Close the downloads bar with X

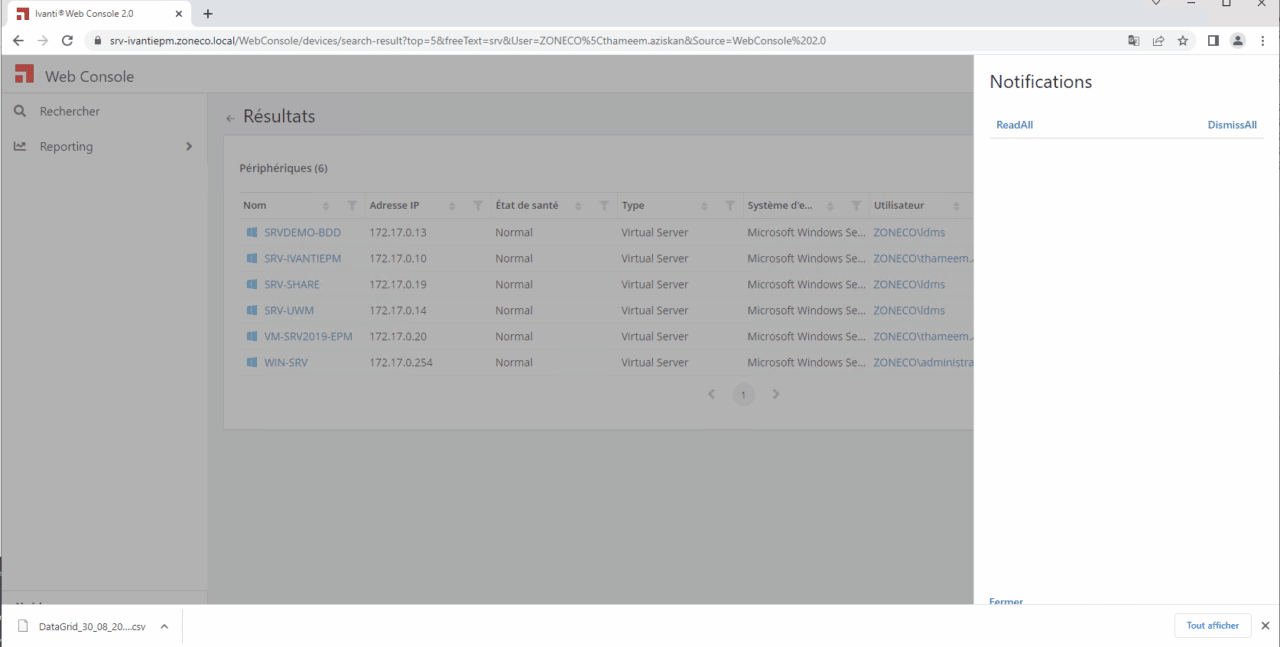tap(1265, 626)
